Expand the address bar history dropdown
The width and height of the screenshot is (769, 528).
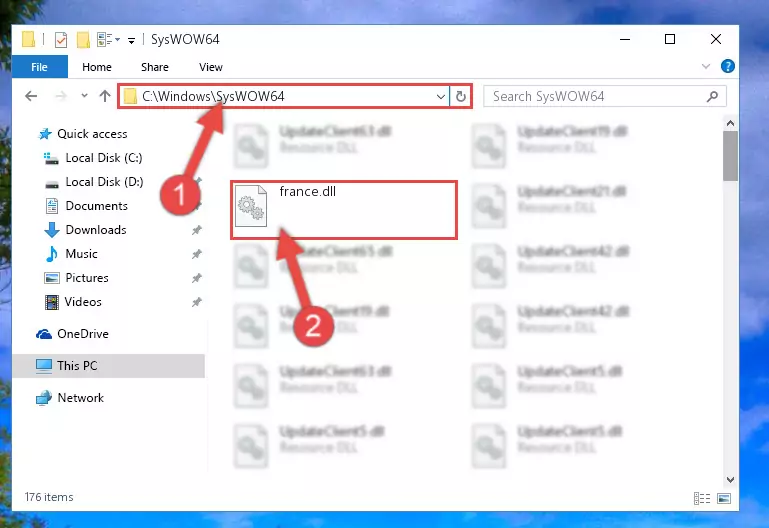click(441, 97)
